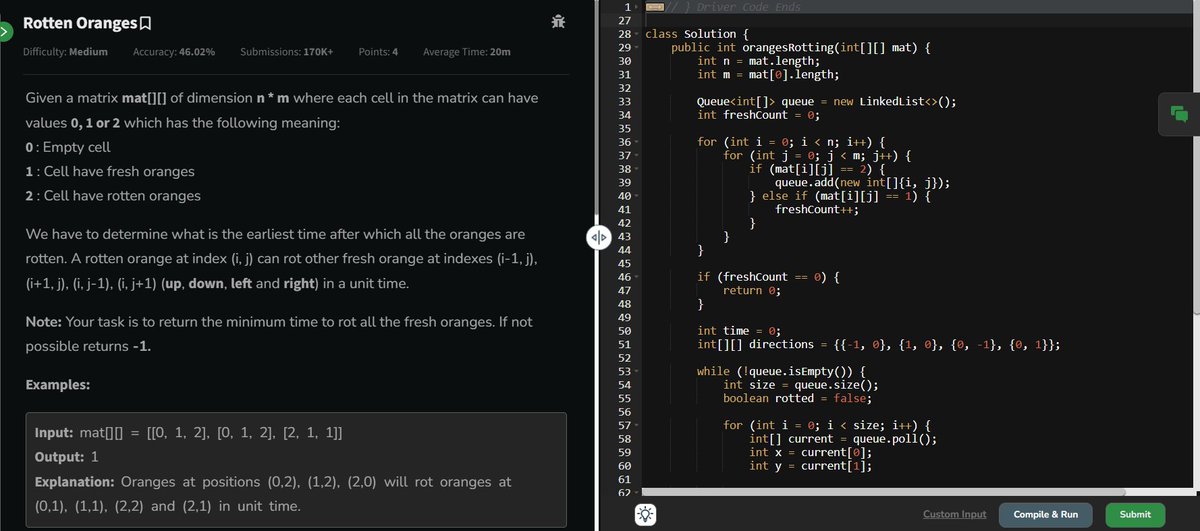Viewport: 1200px width, 531px height.
Task: Place cursor on 'int time = 0;'
Action: pyautogui.click(x=738, y=330)
